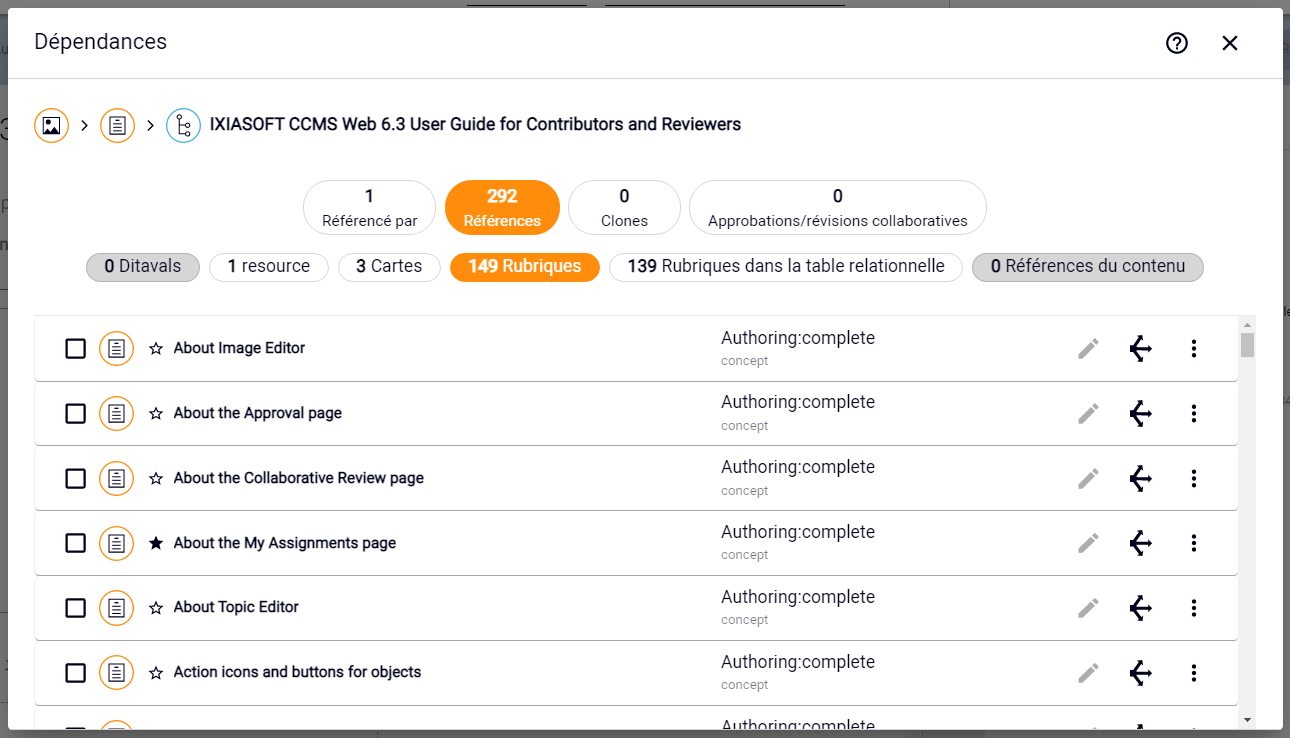Screen dimensions: 1290x738
Task: Open About the Collaborative Review page title
Action: [x=299, y=478]
